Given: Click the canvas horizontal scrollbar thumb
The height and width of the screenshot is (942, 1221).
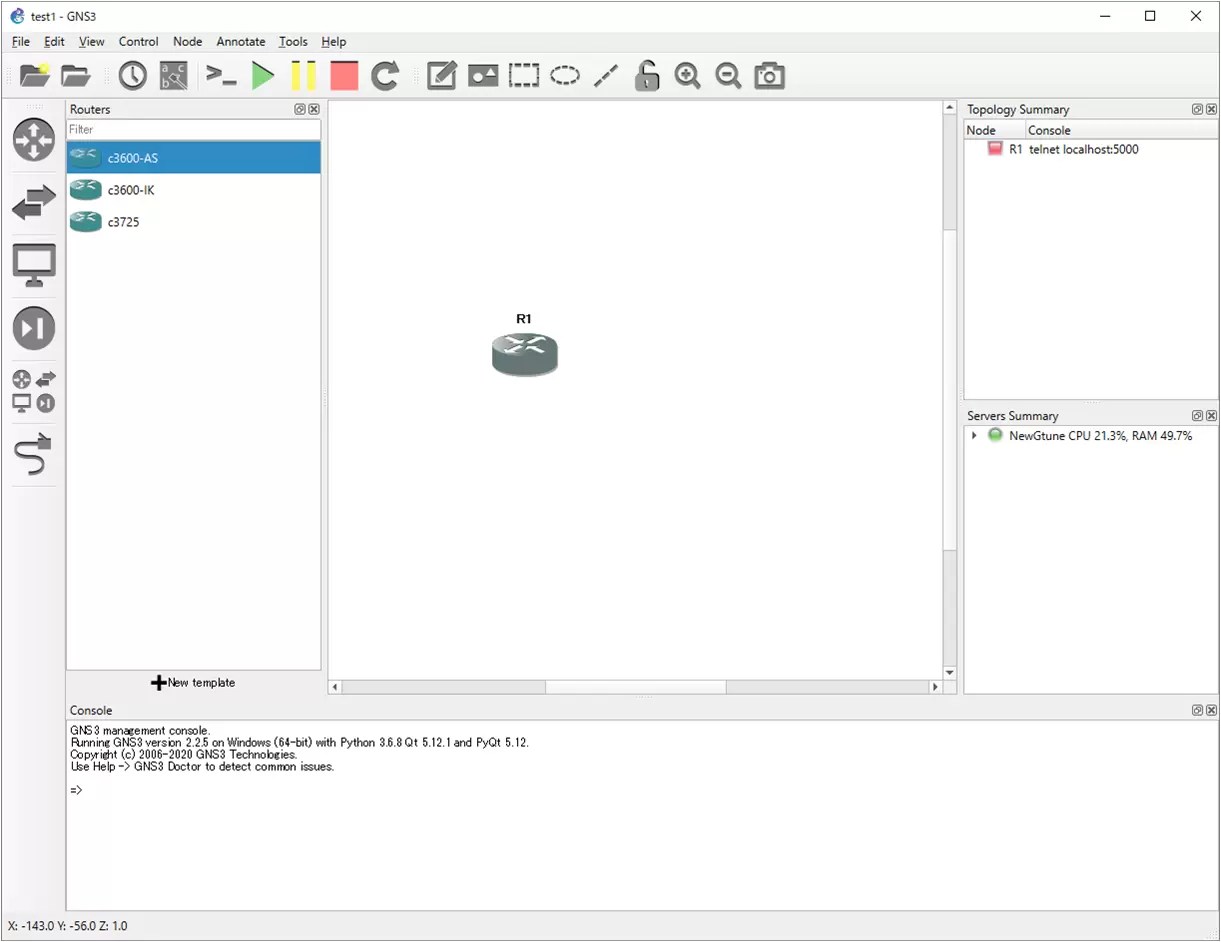Looking at the screenshot, I should pyautogui.click(x=635, y=687).
